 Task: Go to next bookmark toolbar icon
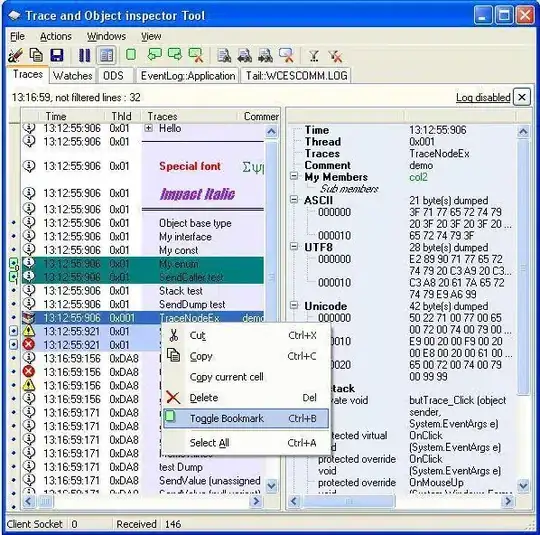pos(175,54)
